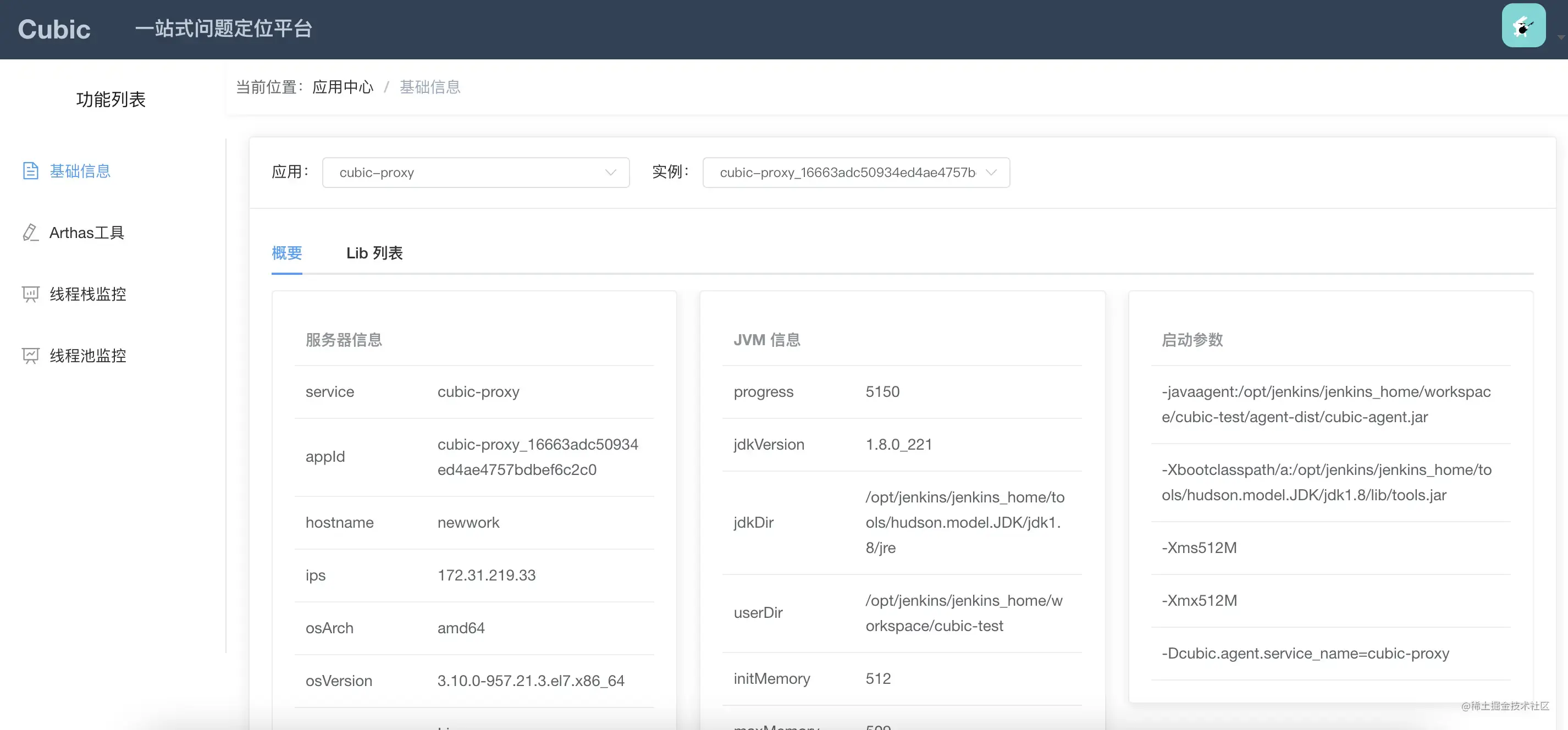1568x730 pixels.
Task: Click the 基础信息 document icon in sidebar
Action: 30,171
